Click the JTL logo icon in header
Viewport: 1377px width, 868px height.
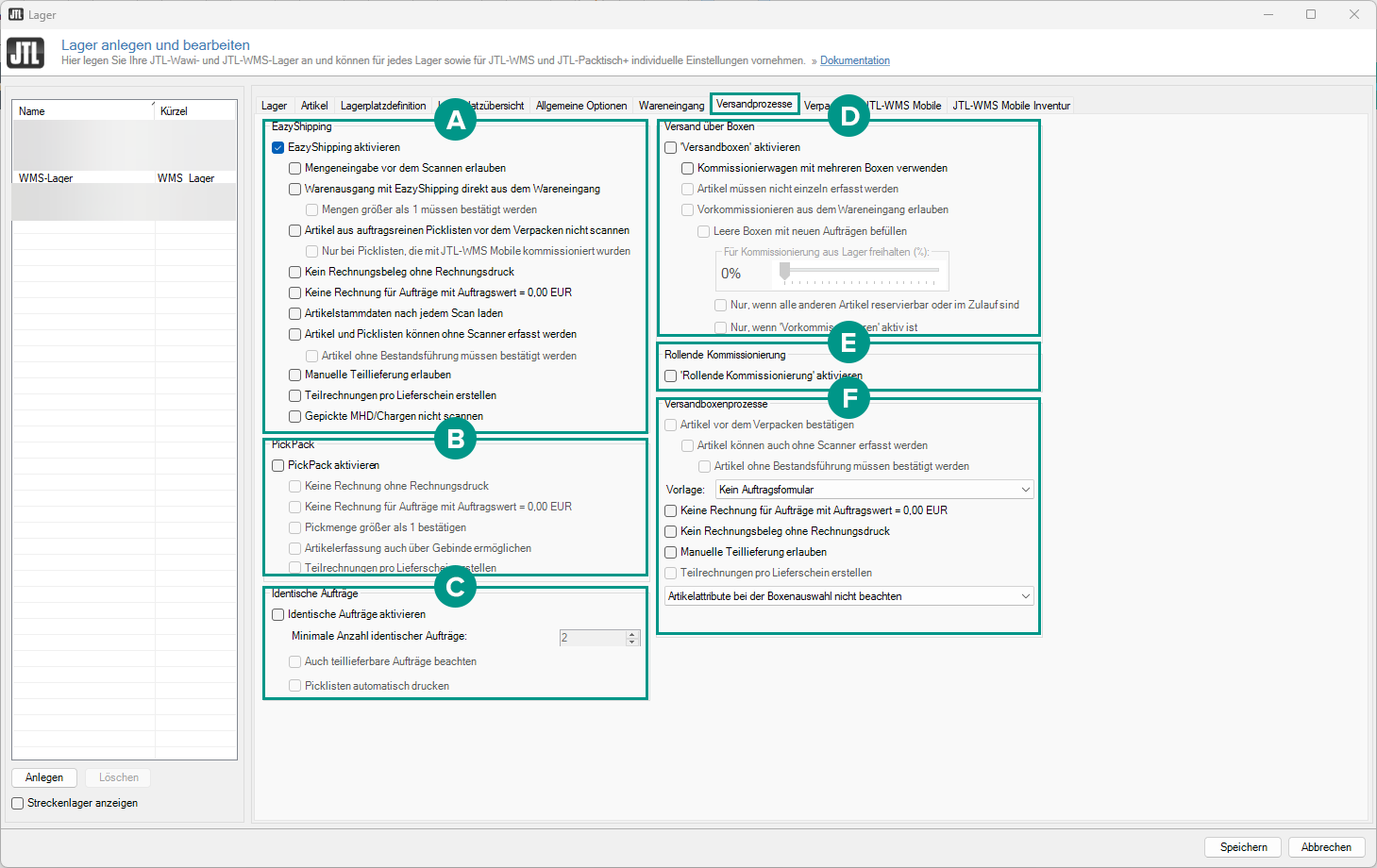[x=25, y=53]
